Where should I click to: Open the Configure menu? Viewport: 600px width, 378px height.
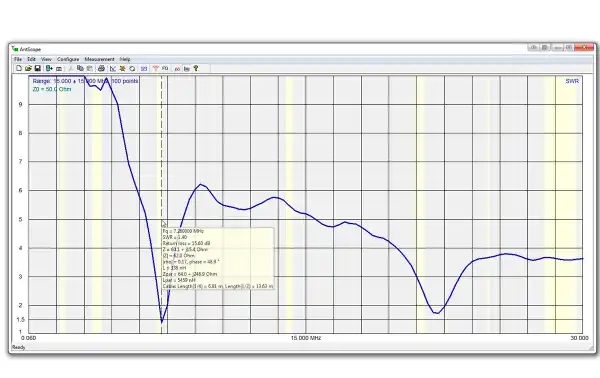[68, 59]
